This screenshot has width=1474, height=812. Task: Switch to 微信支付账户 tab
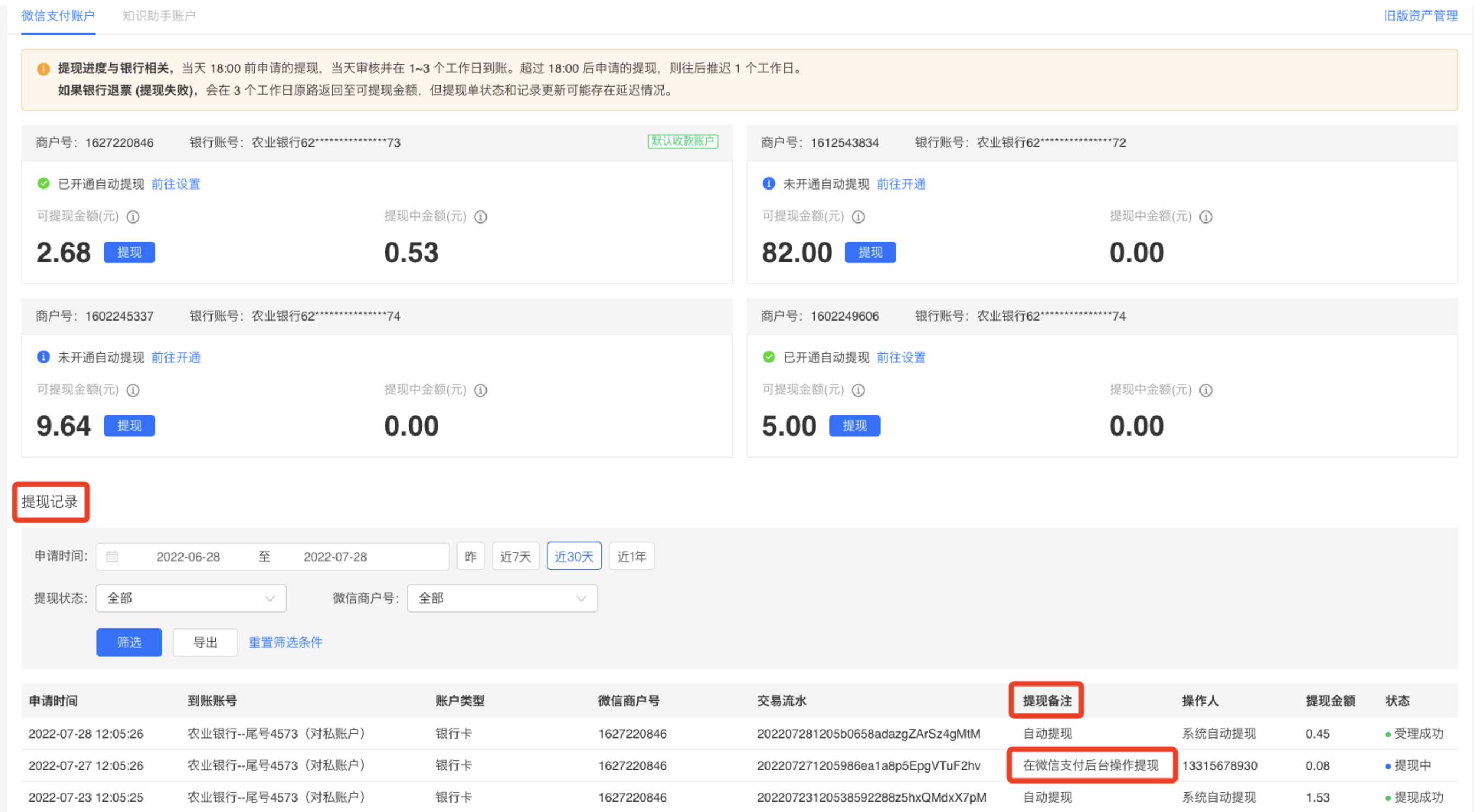[x=59, y=15]
